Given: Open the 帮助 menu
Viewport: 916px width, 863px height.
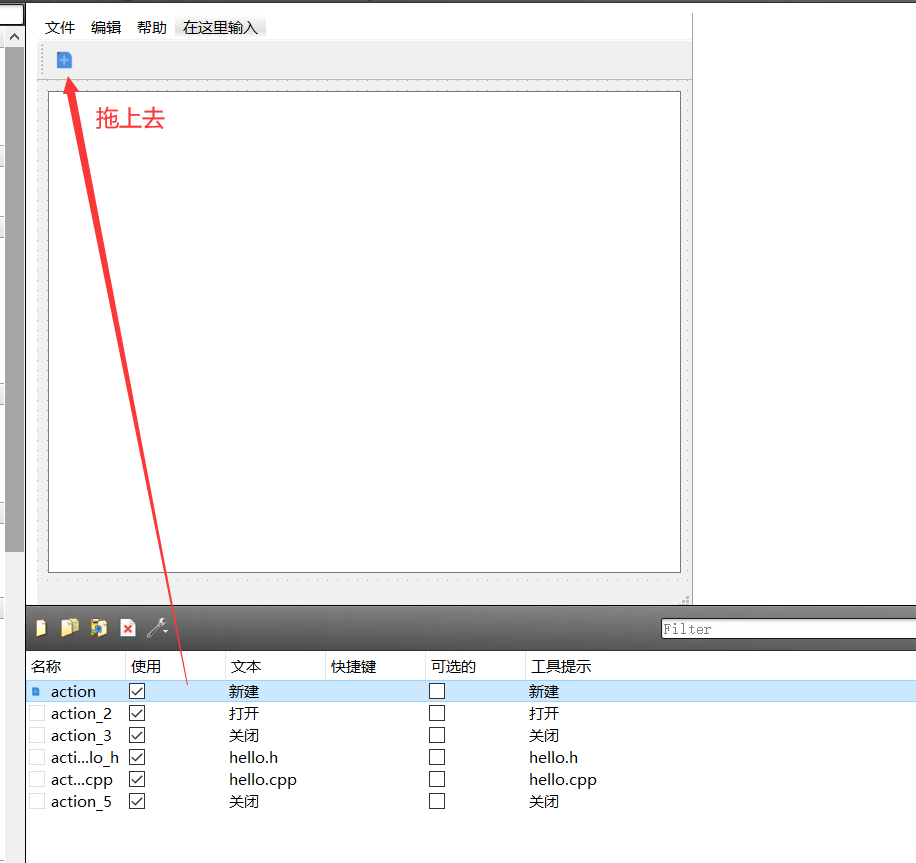Looking at the screenshot, I should (x=152, y=27).
